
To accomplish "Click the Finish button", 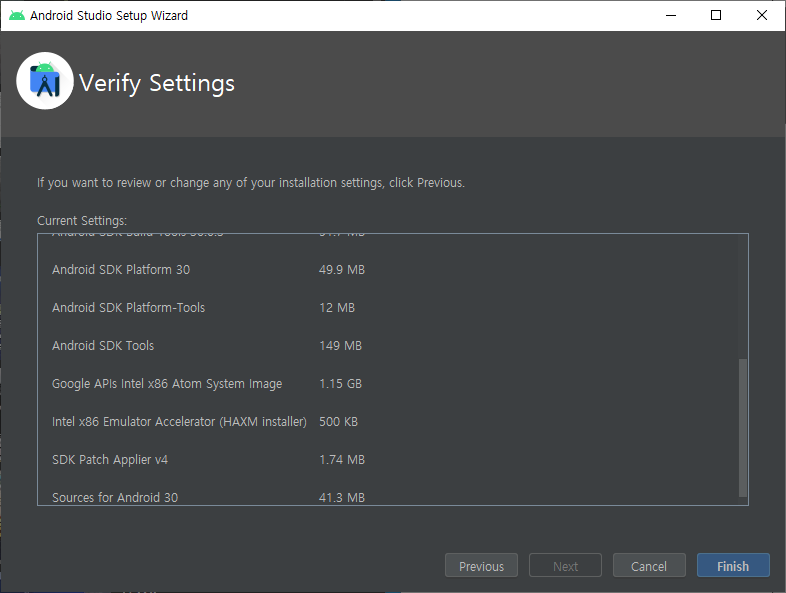I will click(x=733, y=565).
